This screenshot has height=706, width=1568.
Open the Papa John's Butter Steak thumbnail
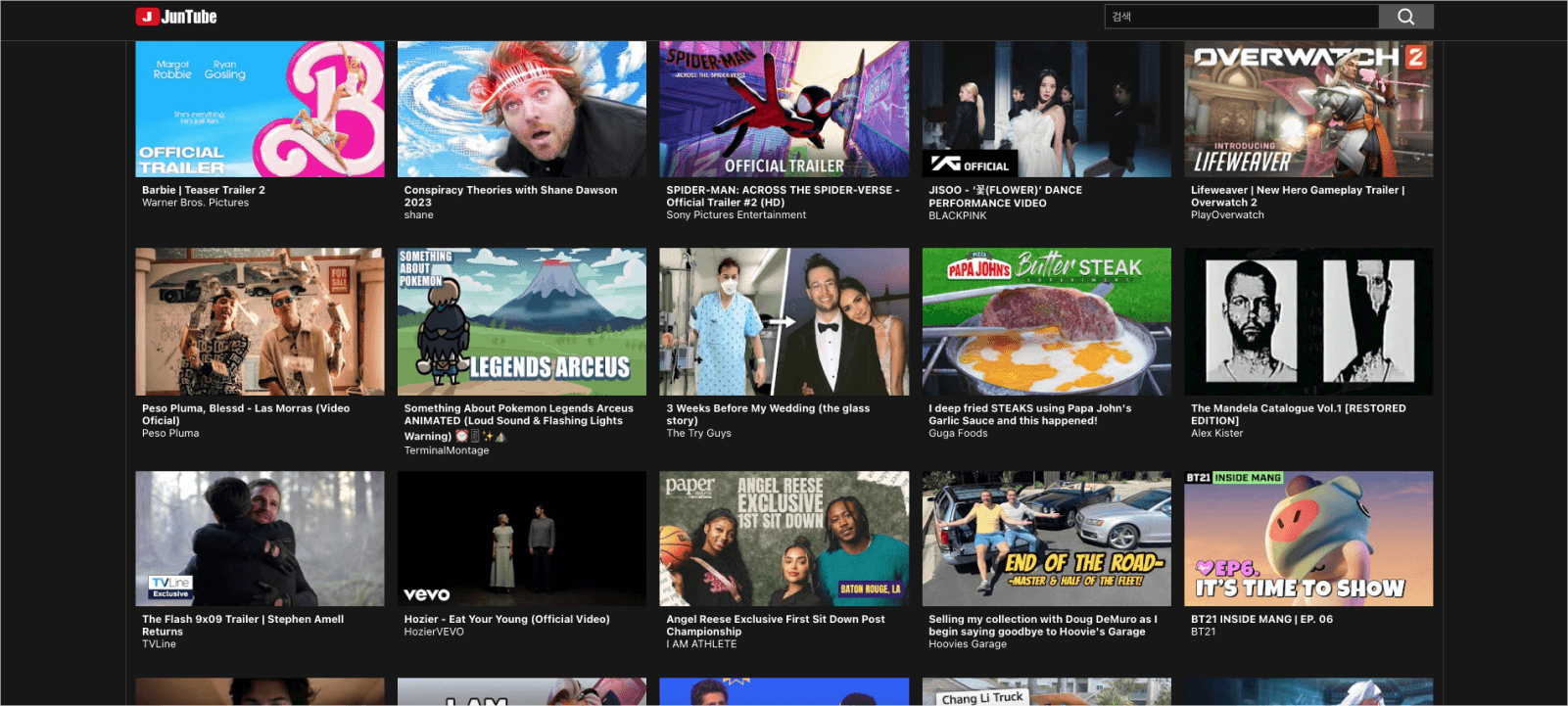pos(1046,321)
